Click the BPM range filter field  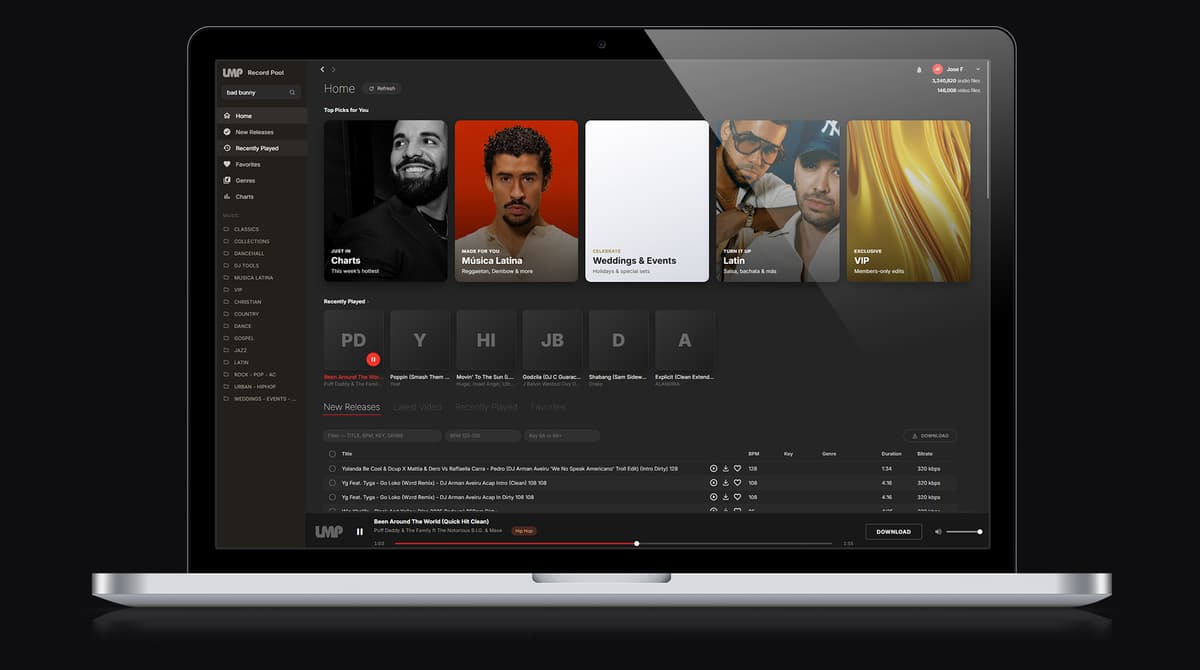(x=482, y=436)
